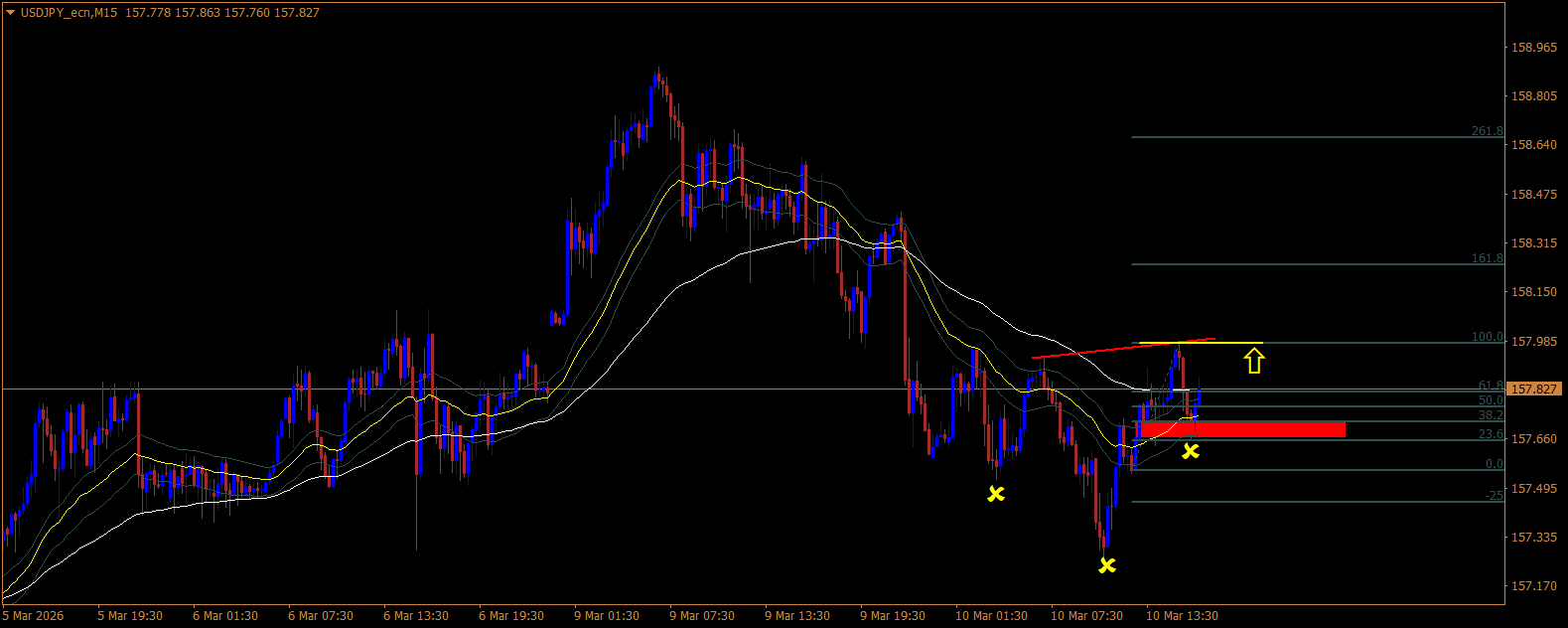
Task: Click the OHLC values 157.778 157.863 157.760 157.827
Action: (x=223, y=13)
